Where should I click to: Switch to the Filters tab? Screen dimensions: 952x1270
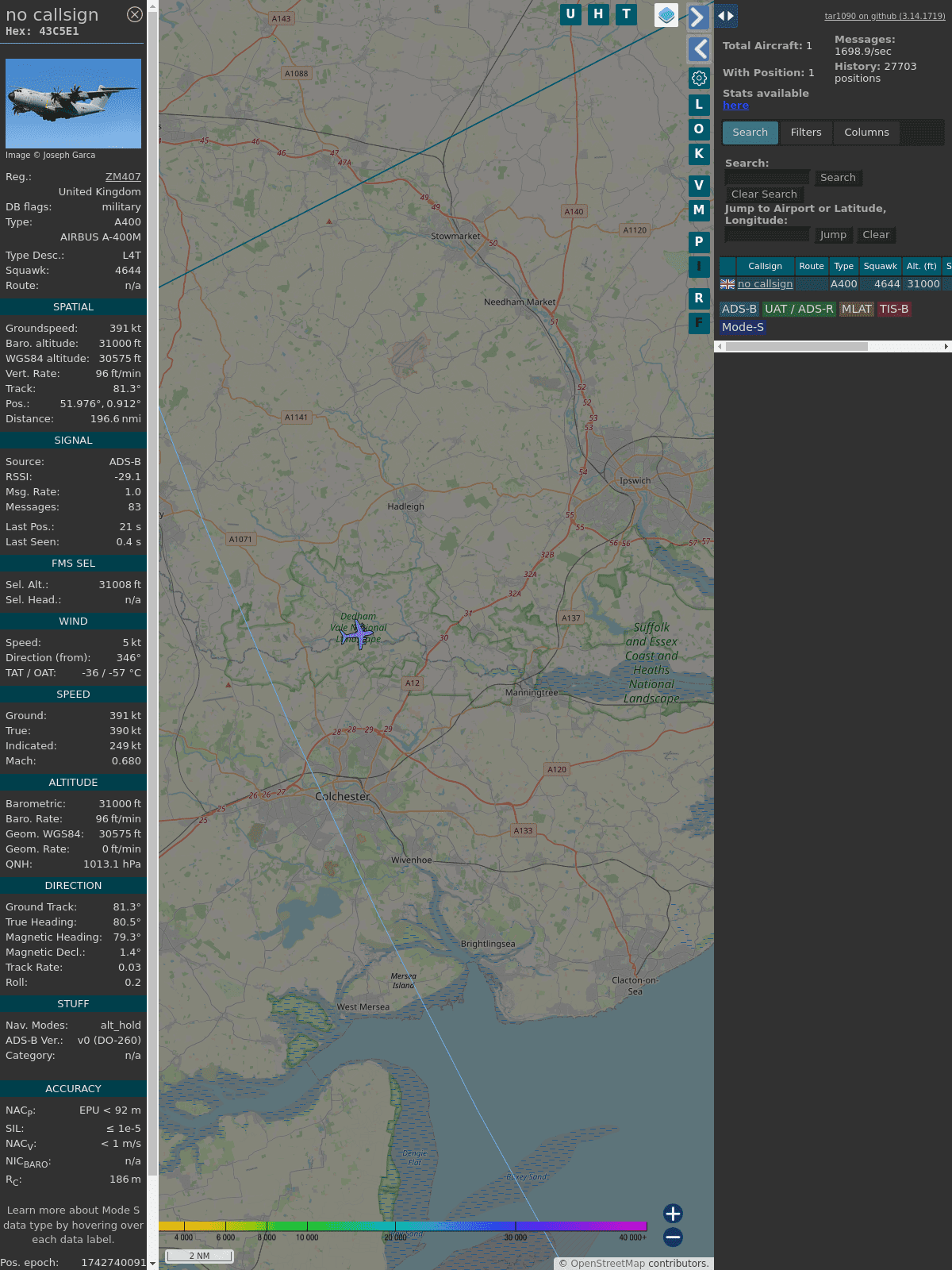pyautogui.click(x=805, y=133)
